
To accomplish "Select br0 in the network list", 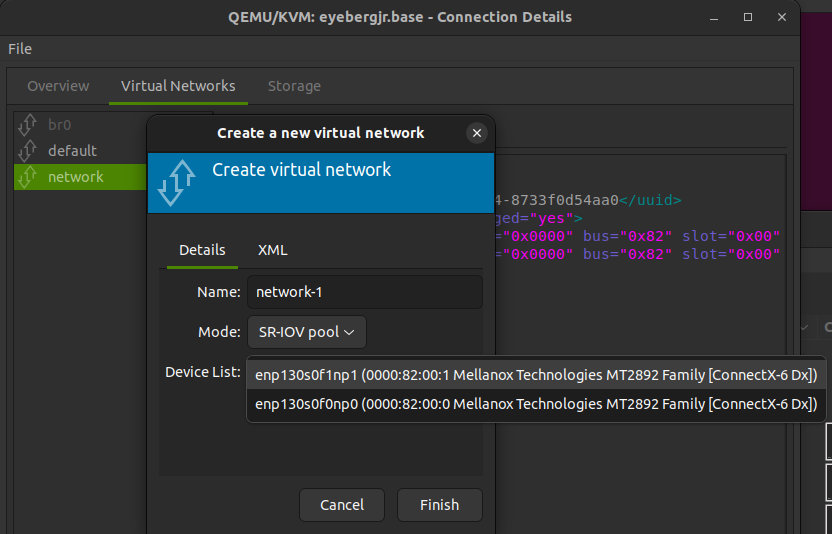I will [80, 125].
